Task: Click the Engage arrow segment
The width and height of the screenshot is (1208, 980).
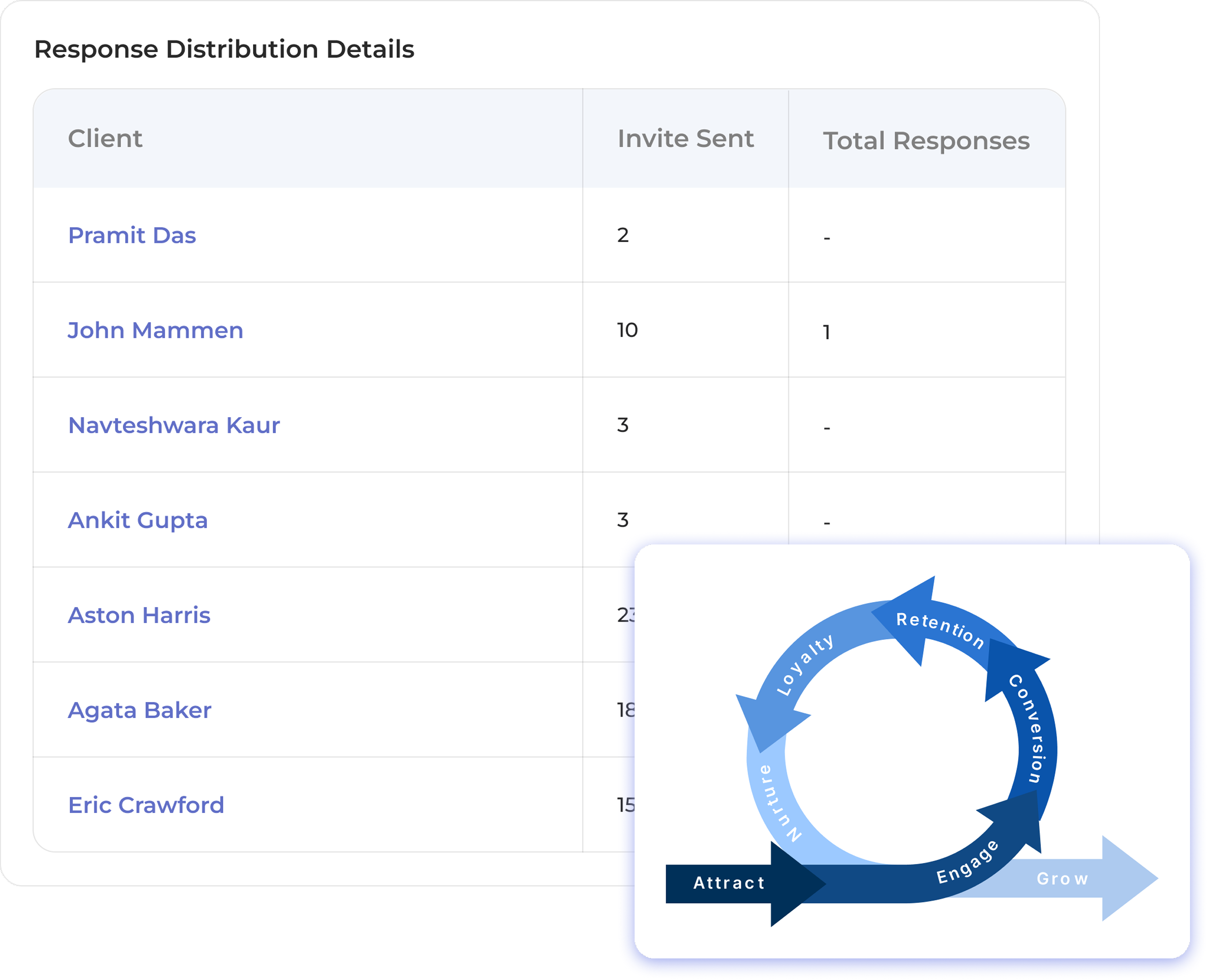Action: click(967, 862)
